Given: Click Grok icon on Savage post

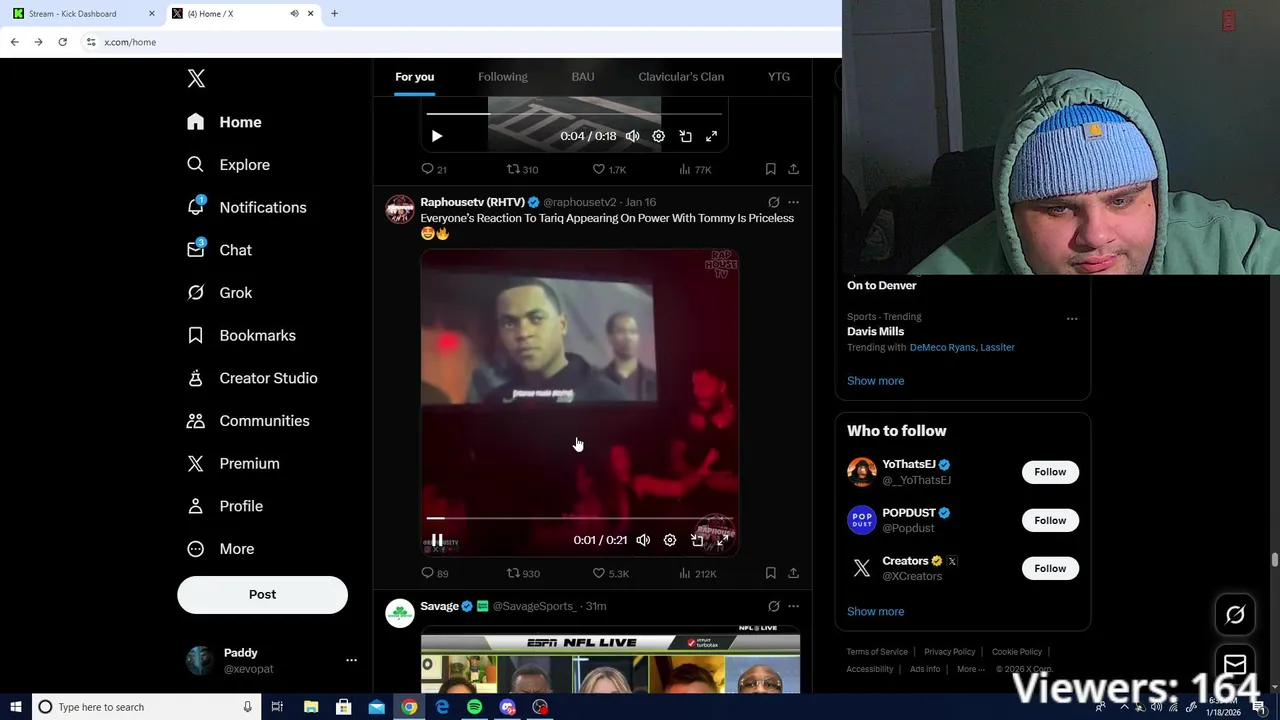Looking at the screenshot, I should (x=773, y=606).
